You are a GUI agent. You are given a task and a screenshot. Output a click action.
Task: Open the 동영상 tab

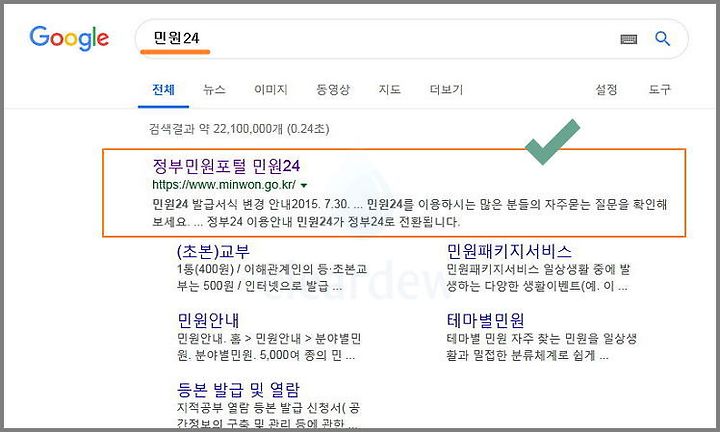[x=333, y=89]
